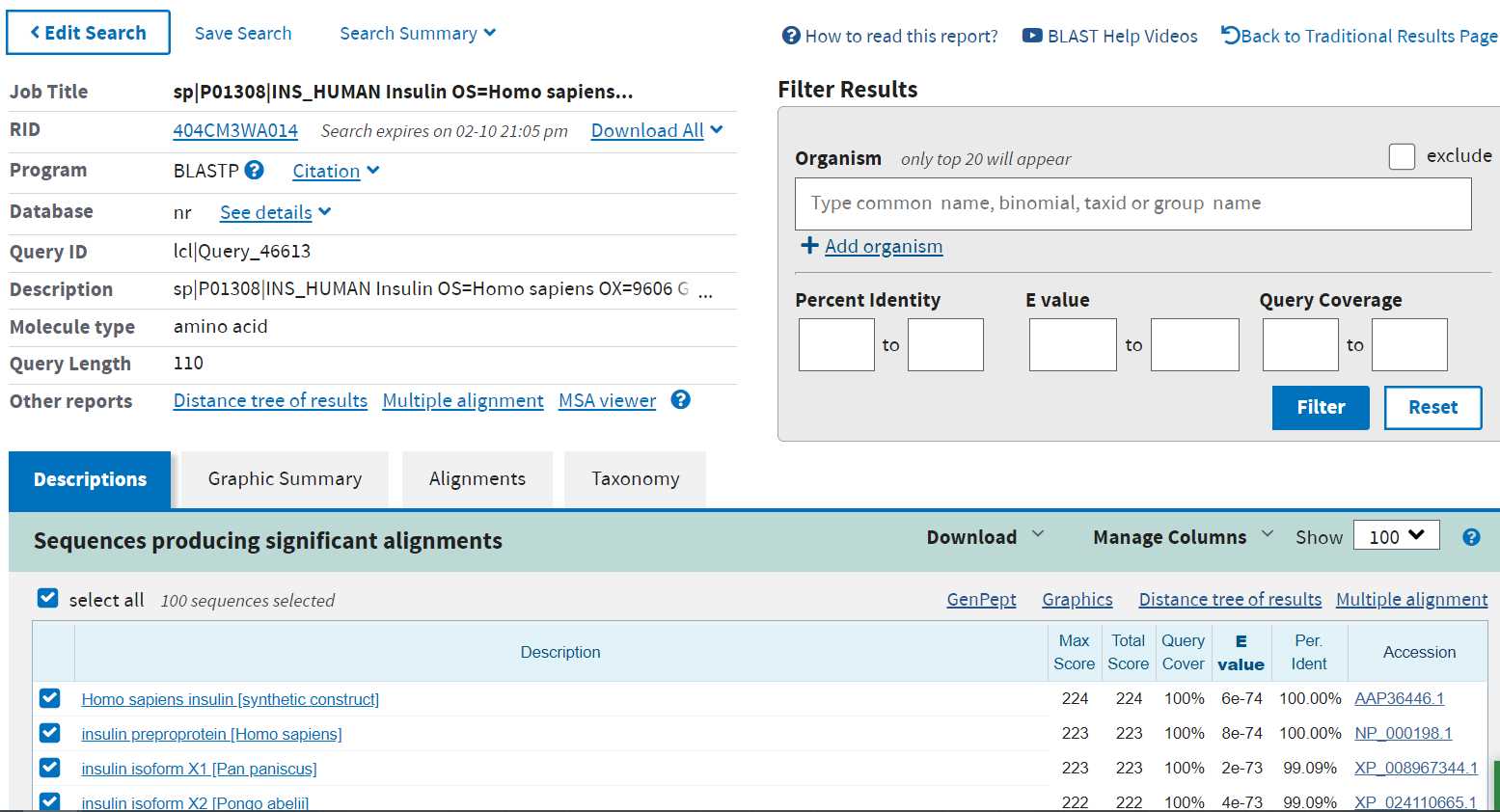Click the Organism name input field
1500x812 pixels.
1132,203
